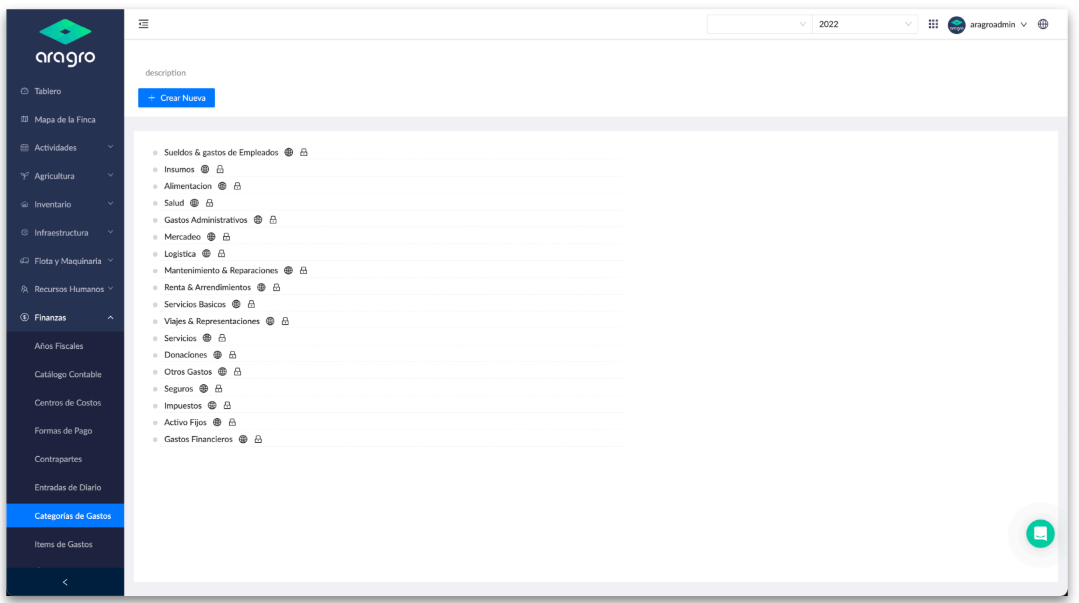Click the globe icon beside Mercadeo
Viewport: 1079px width, 603px height.
pyautogui.click(x=211, y=237)
